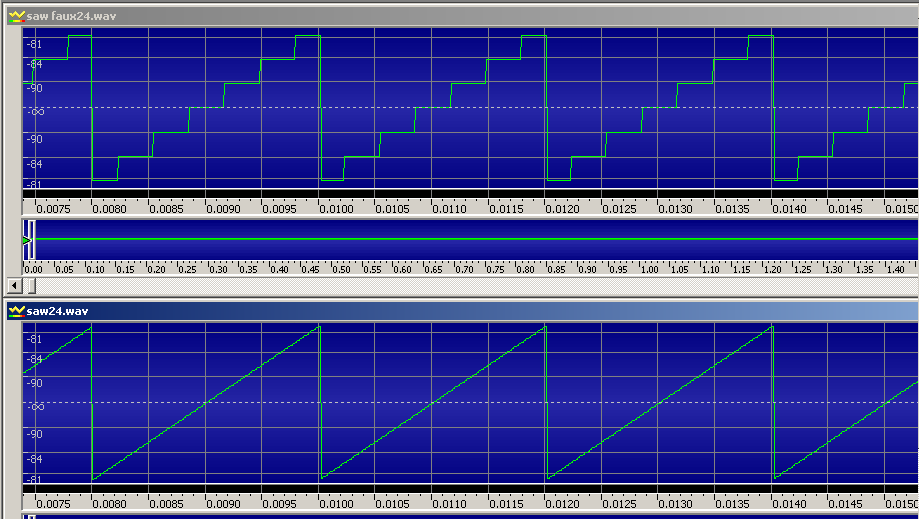Click 0.0120 on saw24.wav time ruler
Image resolution: width=919 pixels, height=519 pixels.
(563, 504)
